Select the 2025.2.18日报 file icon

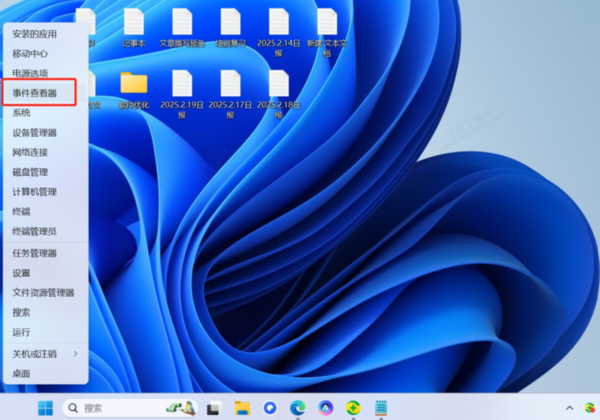coord(279,94)
